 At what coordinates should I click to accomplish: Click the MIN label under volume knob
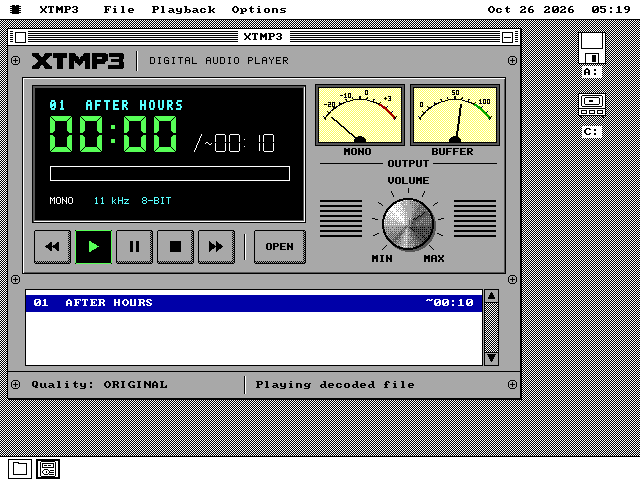pyautogui.click(x=382, y=258)
